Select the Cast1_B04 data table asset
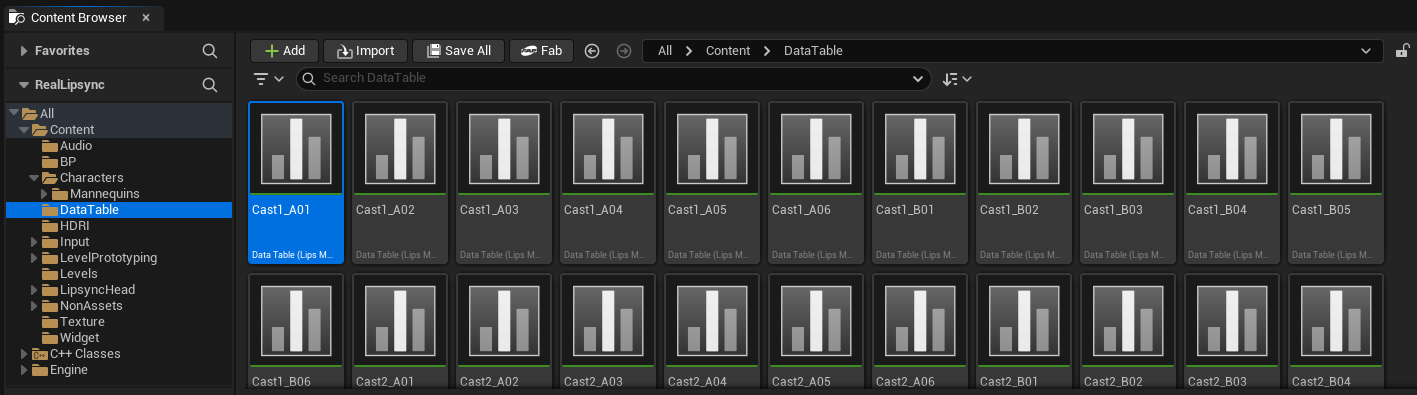This screenshot has height=395, width=1417. click(1232, 183)
